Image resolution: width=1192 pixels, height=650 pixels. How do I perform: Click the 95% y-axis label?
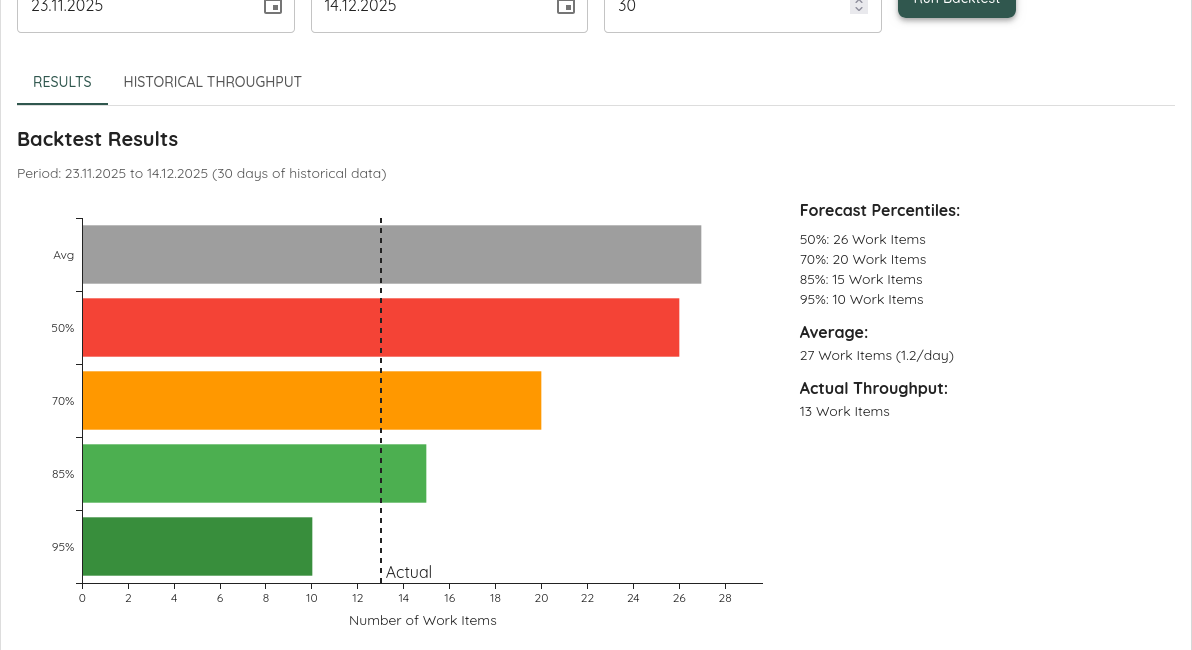coord(63,547)
